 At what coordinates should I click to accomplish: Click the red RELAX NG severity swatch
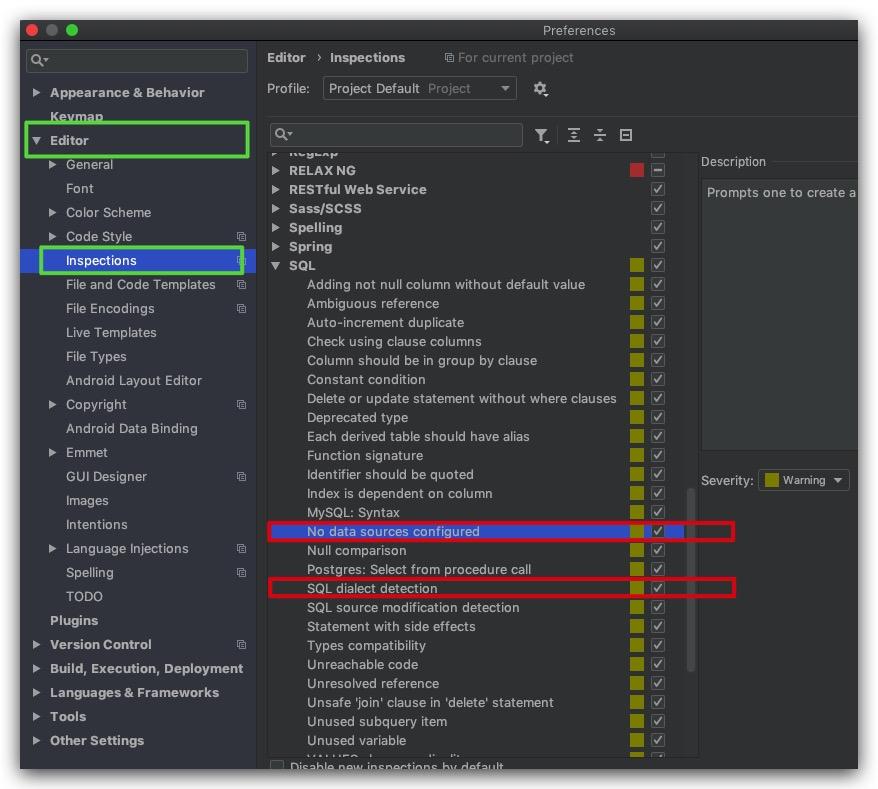pyautogui.click(x=637, y=170)
